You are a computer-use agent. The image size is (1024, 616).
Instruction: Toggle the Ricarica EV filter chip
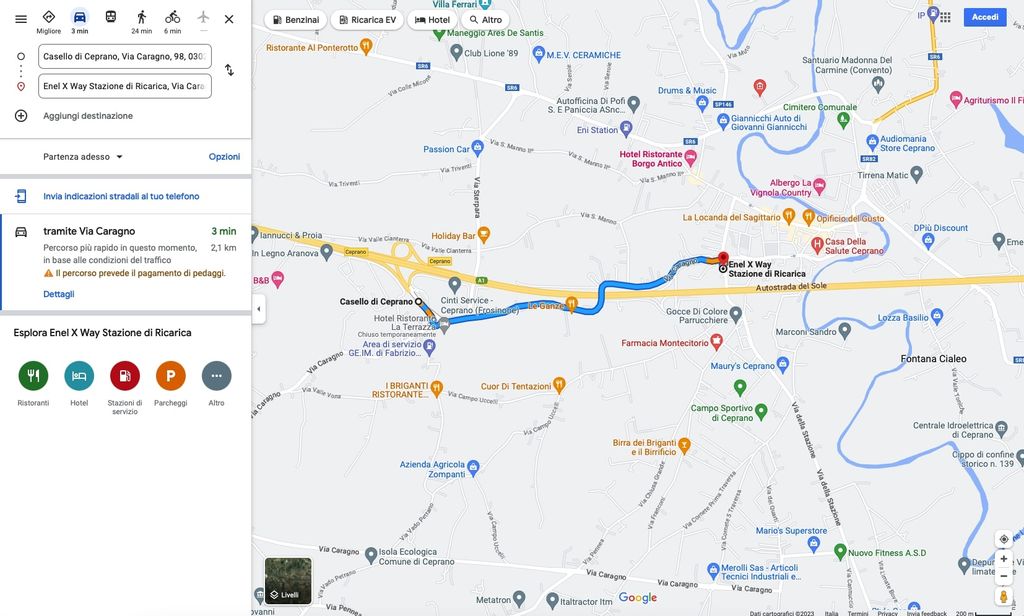tap(367, 20)
